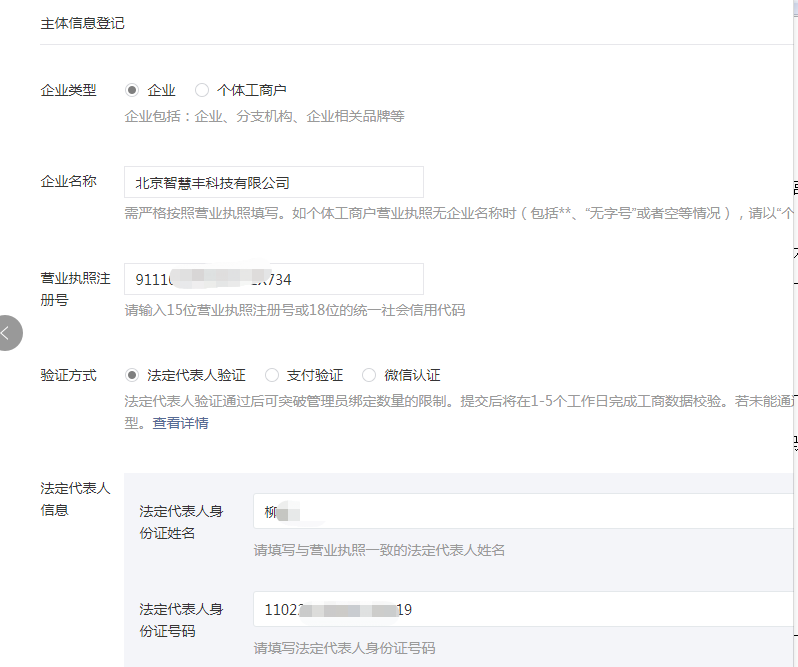Choose 支付验证 verification method
The image size is (798, 667).
coord(272,375)
